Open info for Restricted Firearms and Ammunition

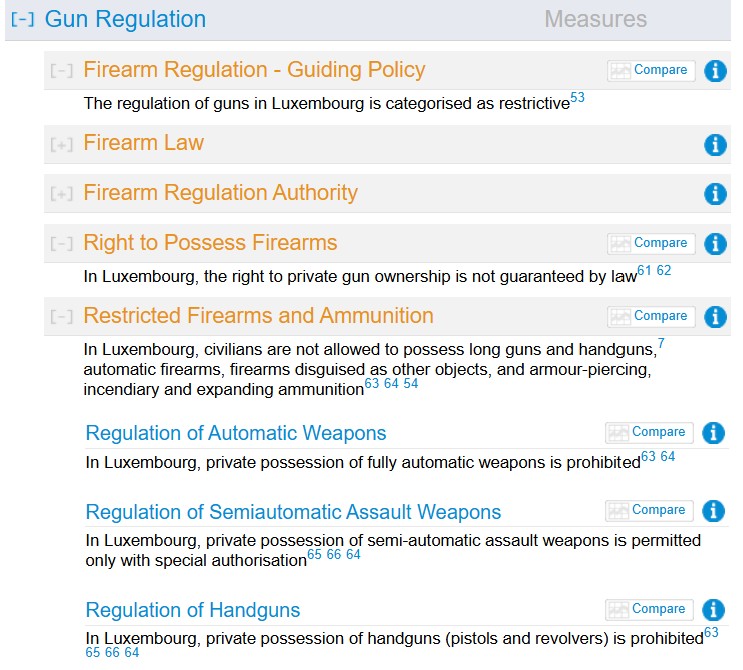pos(715,317)
